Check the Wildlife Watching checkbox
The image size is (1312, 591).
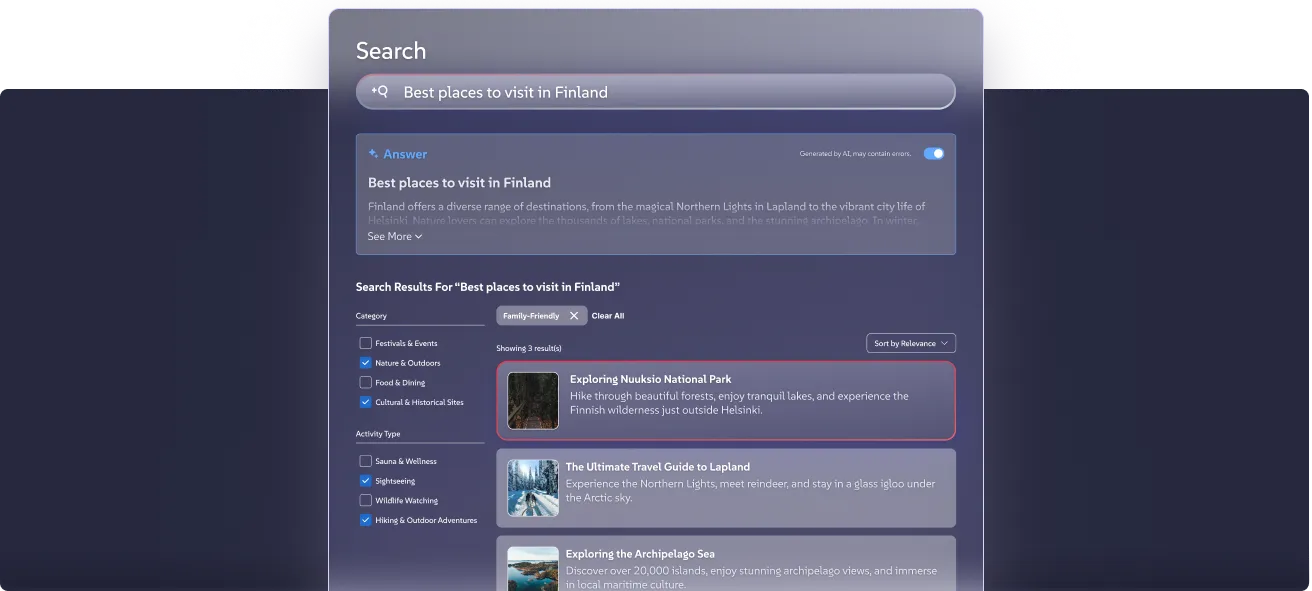pos(366,500)
